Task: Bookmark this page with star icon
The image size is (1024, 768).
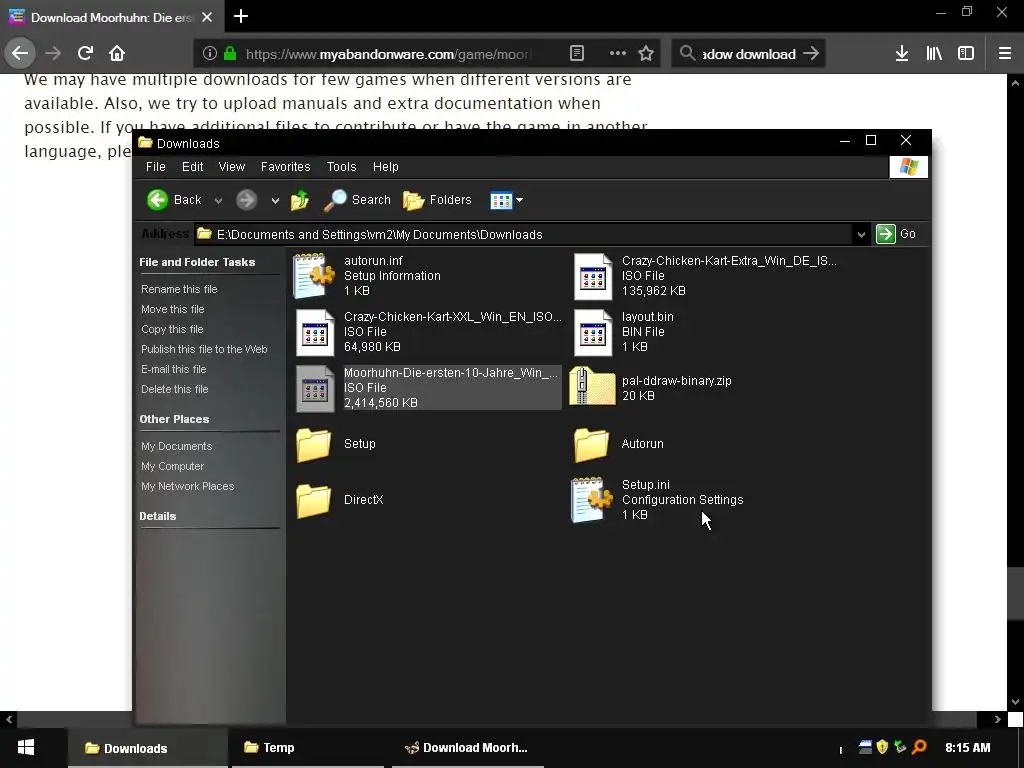Action: tap(646, 54)
